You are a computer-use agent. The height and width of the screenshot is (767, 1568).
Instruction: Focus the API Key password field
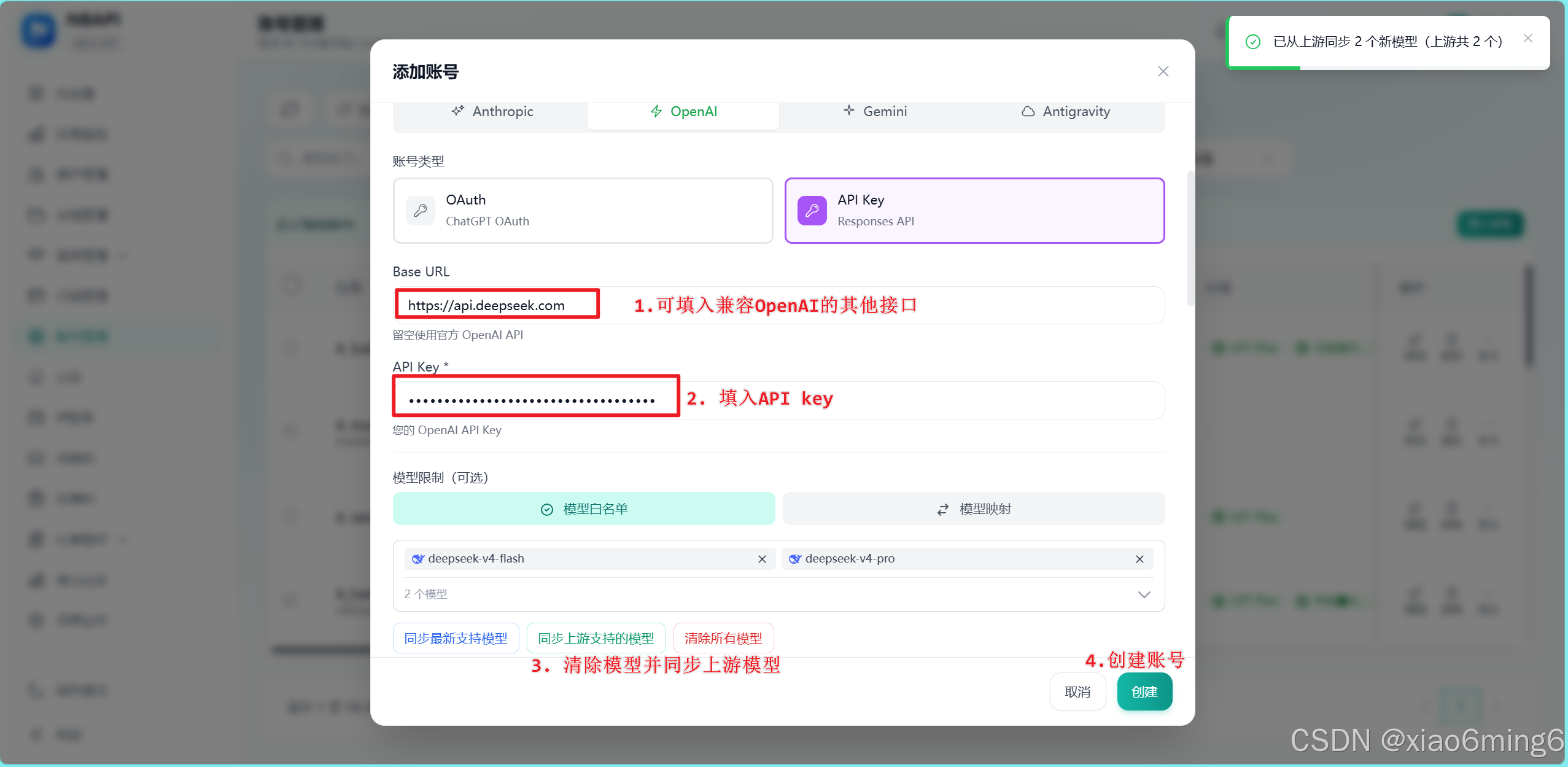tap(778, 400)
